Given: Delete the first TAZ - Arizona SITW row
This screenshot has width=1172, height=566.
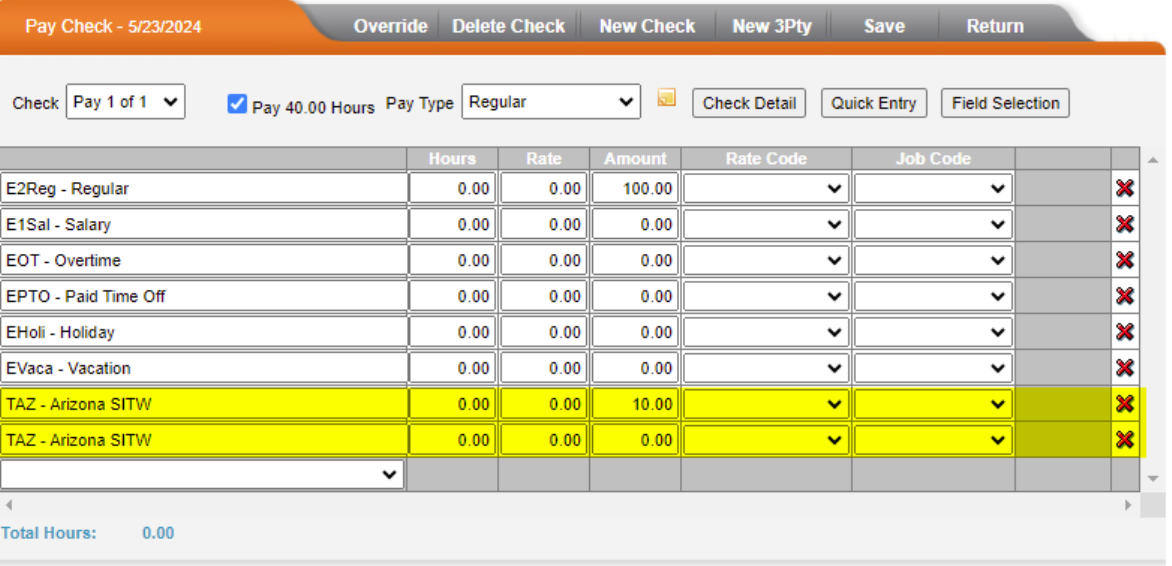Looking at the screenshot, I should pos(1124,404).
